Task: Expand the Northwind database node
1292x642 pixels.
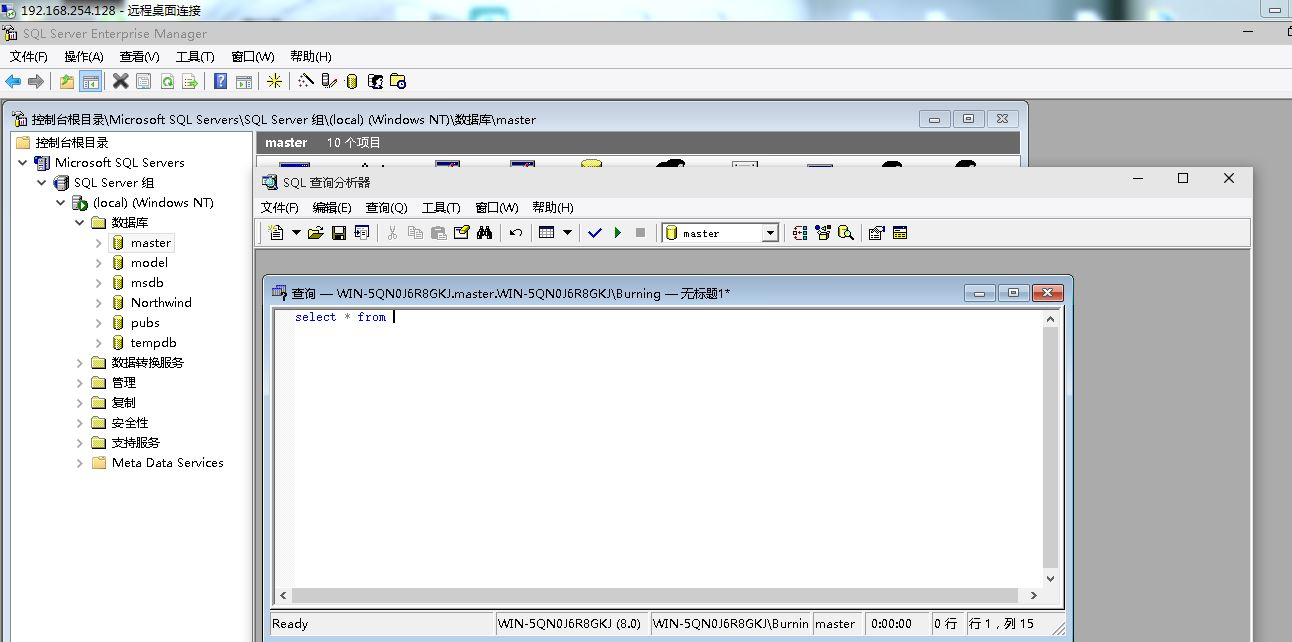Action: 98,302
